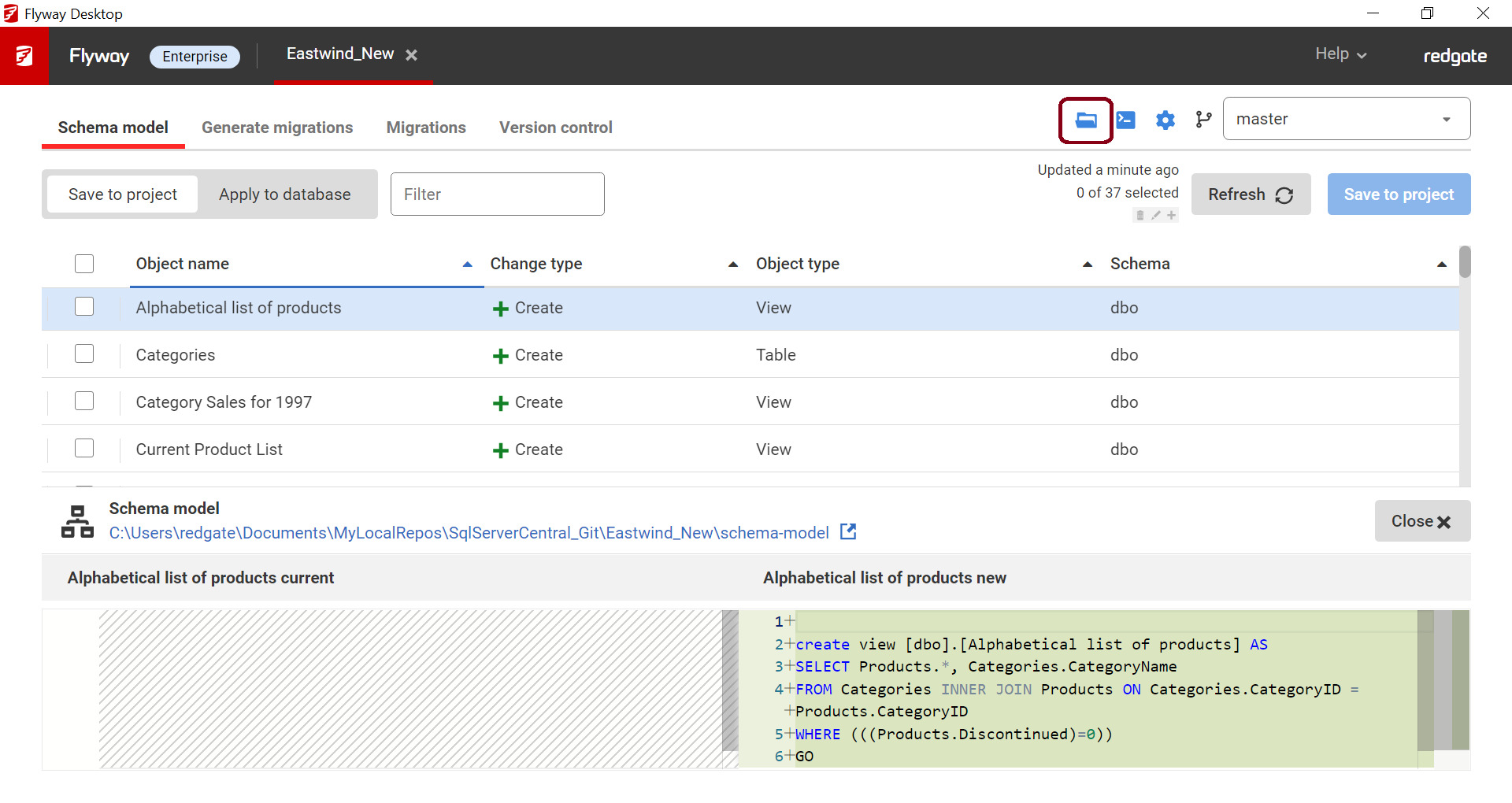Open the command line terminal icon
Screen dimensions: 1512x803
(x=1126, y=120)
